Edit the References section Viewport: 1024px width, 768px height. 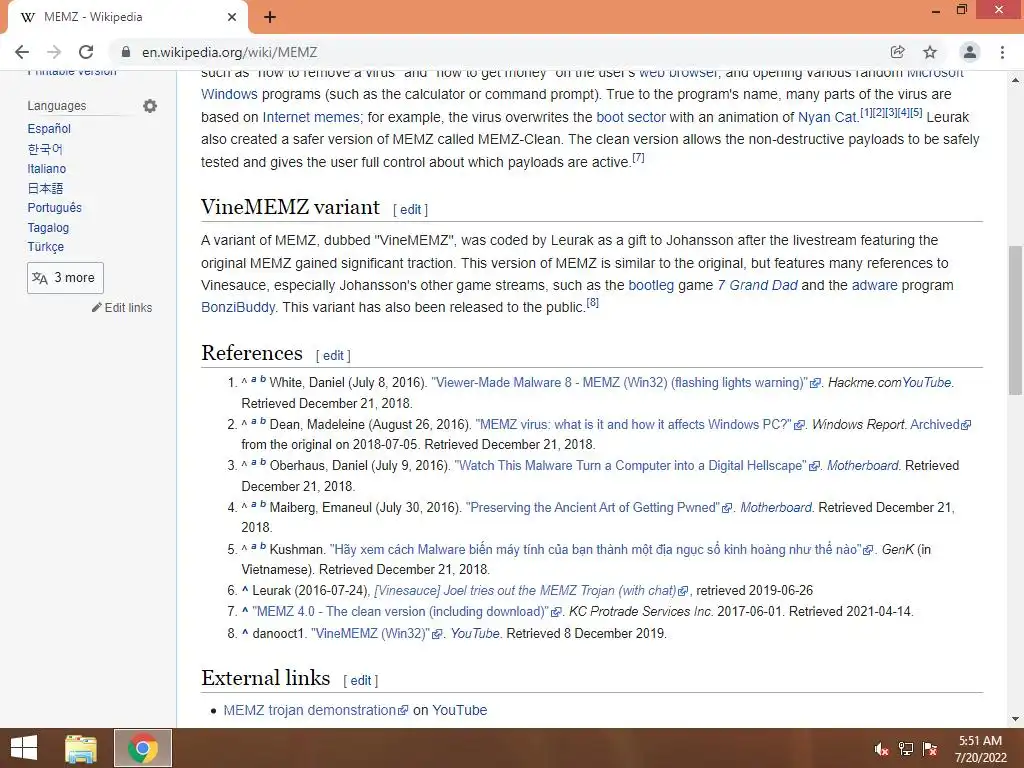pyautogui.click(x=333, y=355)
